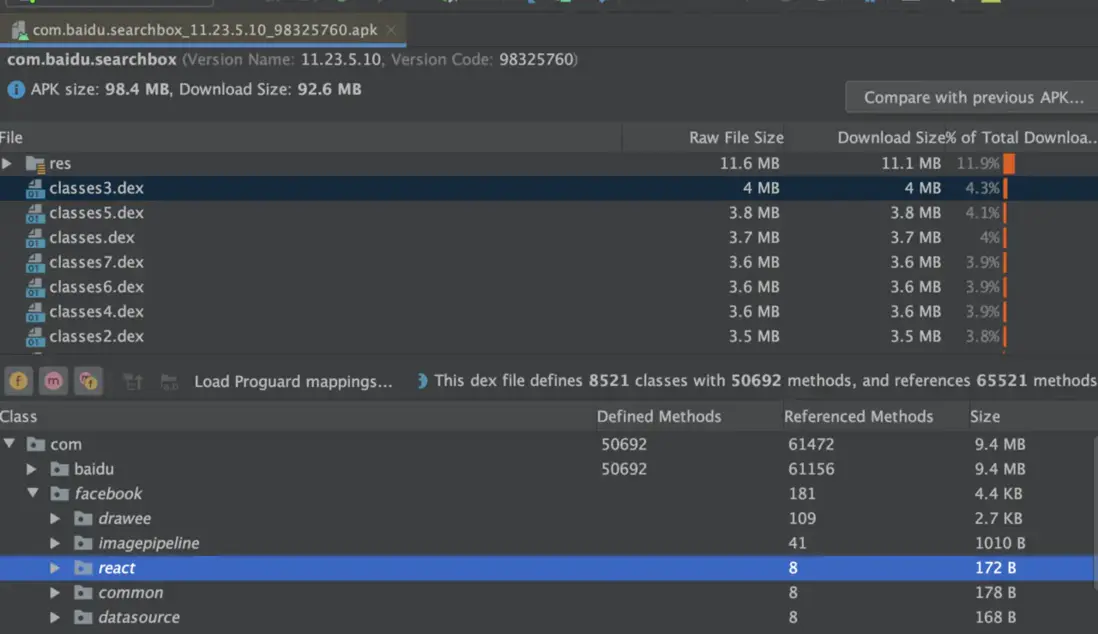Expand the imagepipeline package node
Image resolution: width=1098 pixels, height=634 pixels.
(55, 543)
